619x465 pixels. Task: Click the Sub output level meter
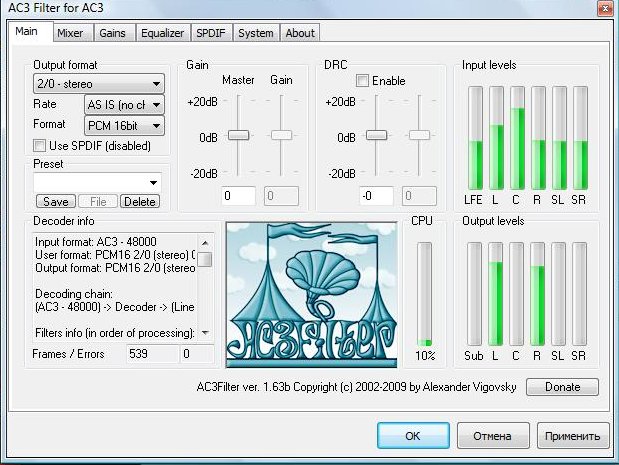(475, 294)
